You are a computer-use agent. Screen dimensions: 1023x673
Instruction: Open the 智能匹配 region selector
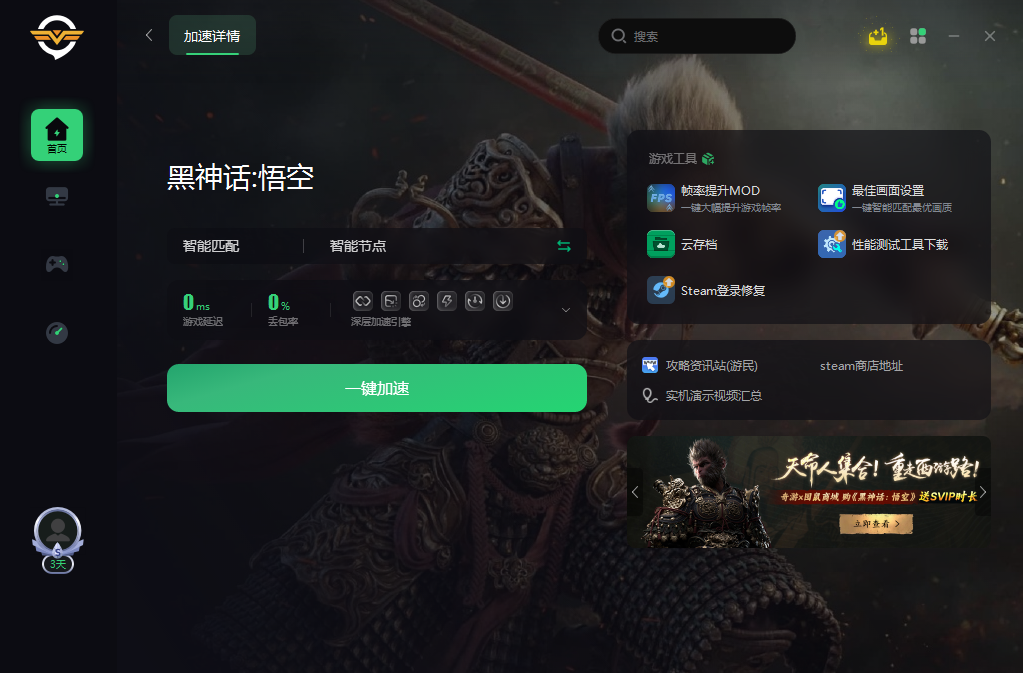(x=211, y=246)
